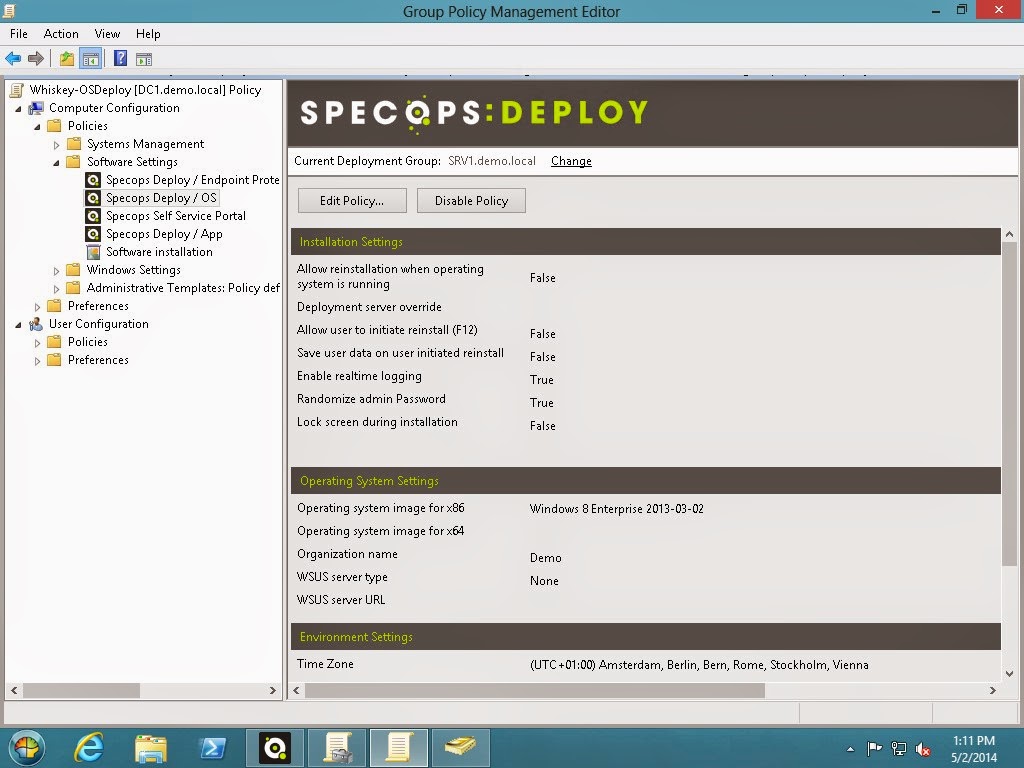Screen dimensions: 1024x768
Task: Open Specops Deploy app in taskbar
Action: point(275,748)
